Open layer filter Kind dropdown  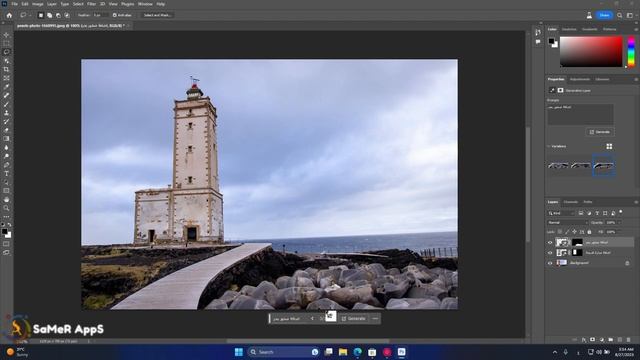pyautogui.click(x=561, y=213)
